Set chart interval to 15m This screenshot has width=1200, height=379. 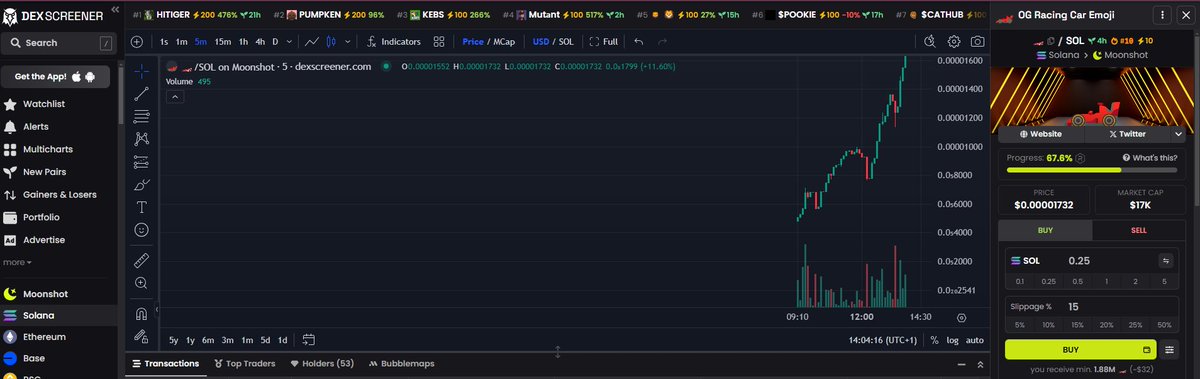click(223, 41)
